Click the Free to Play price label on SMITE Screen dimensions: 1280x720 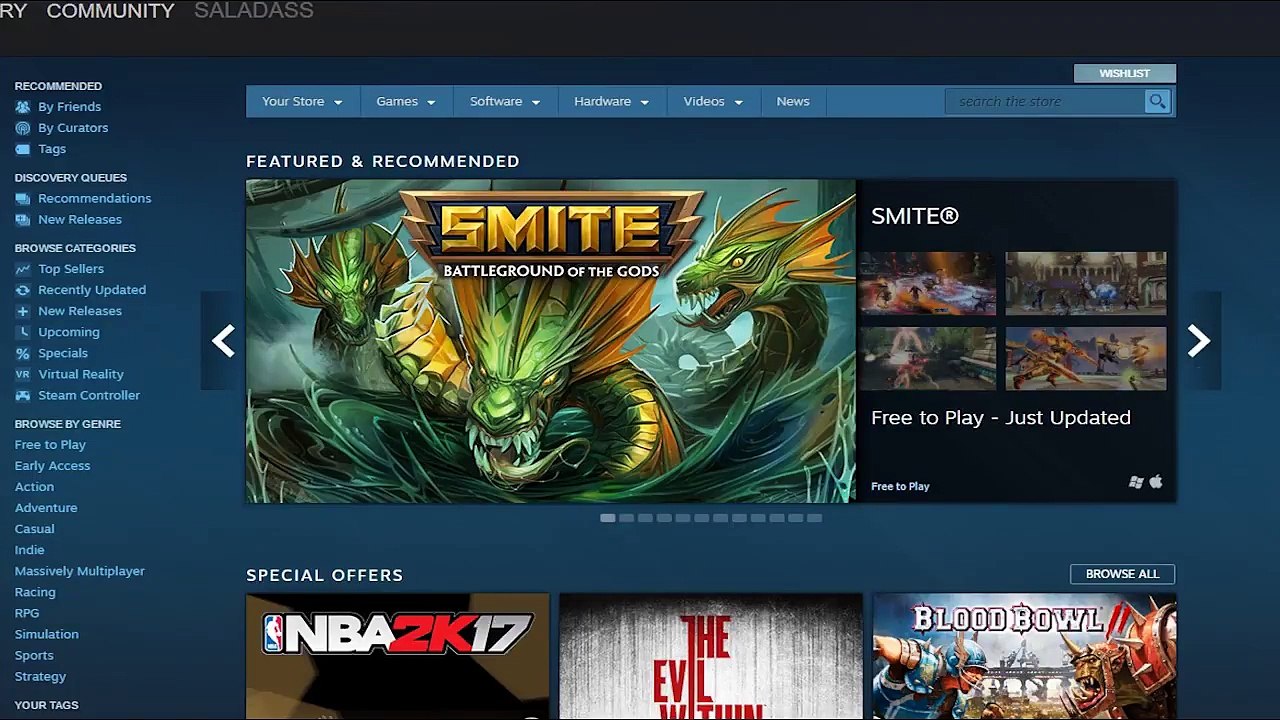point(900,486)
